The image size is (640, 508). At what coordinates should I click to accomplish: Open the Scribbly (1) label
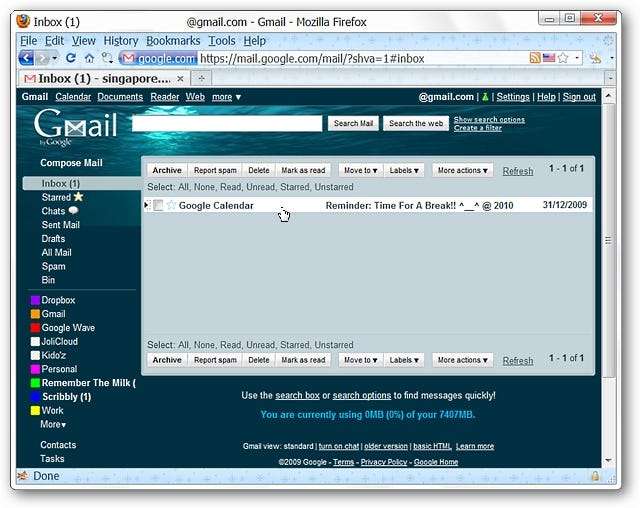click(x=67, y=397)
